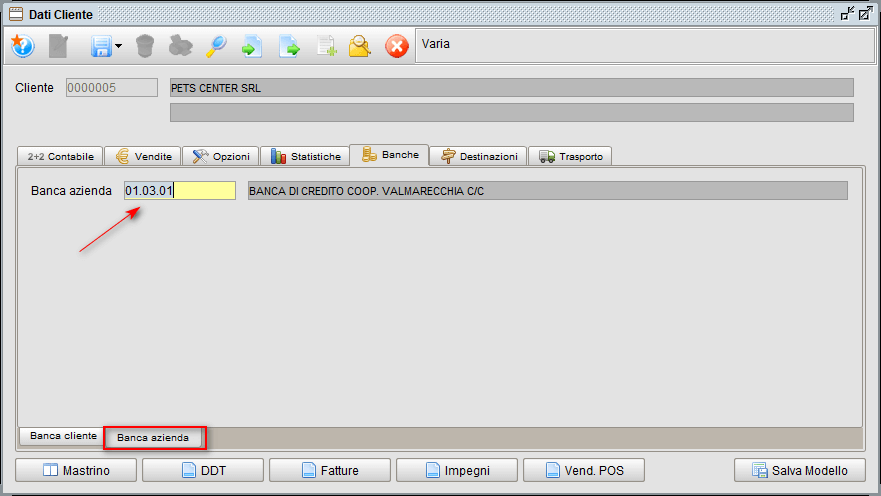Select the Banche tab

[x=389, y=154]
